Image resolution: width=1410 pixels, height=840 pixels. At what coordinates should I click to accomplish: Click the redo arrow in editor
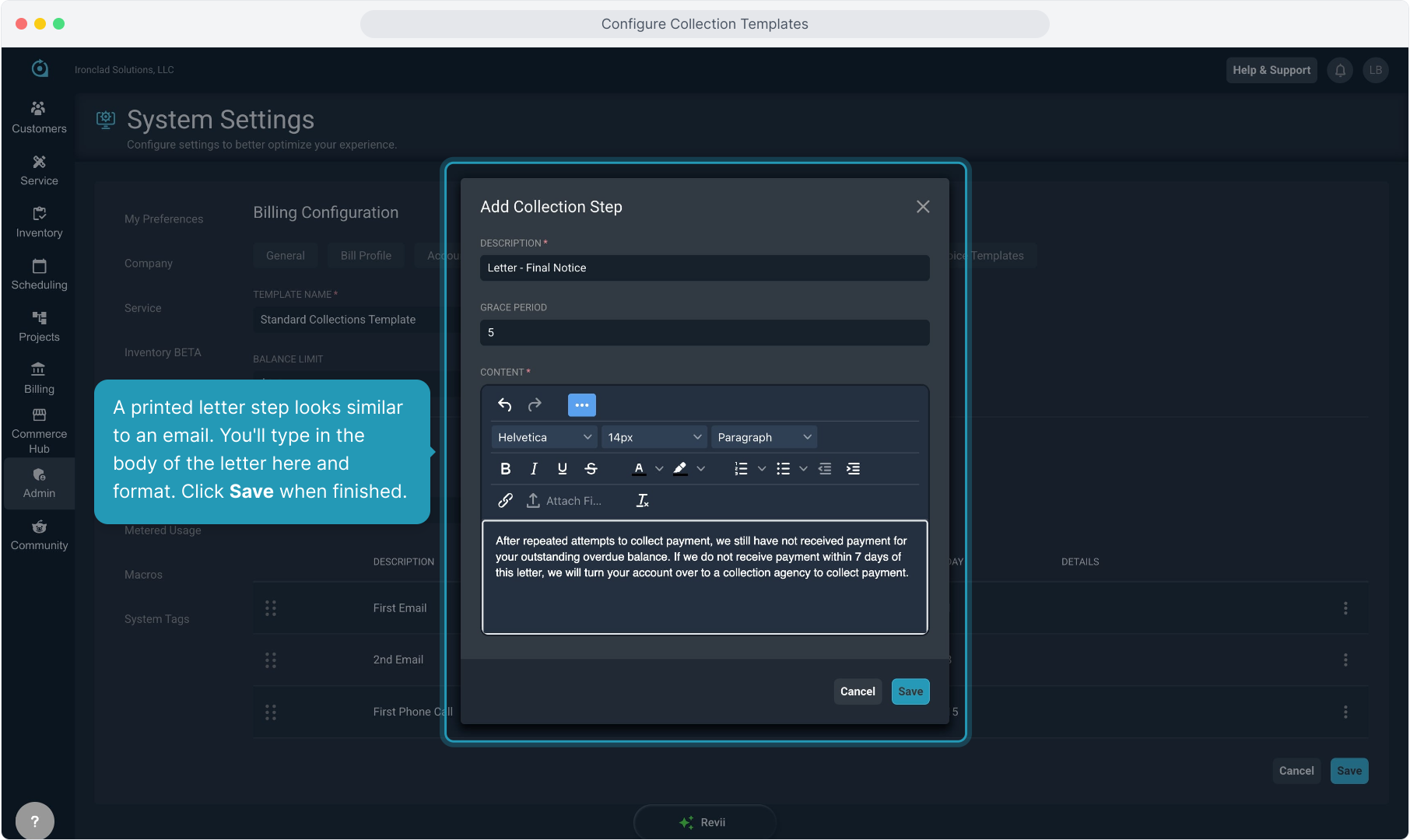click(x=535, y=404)
